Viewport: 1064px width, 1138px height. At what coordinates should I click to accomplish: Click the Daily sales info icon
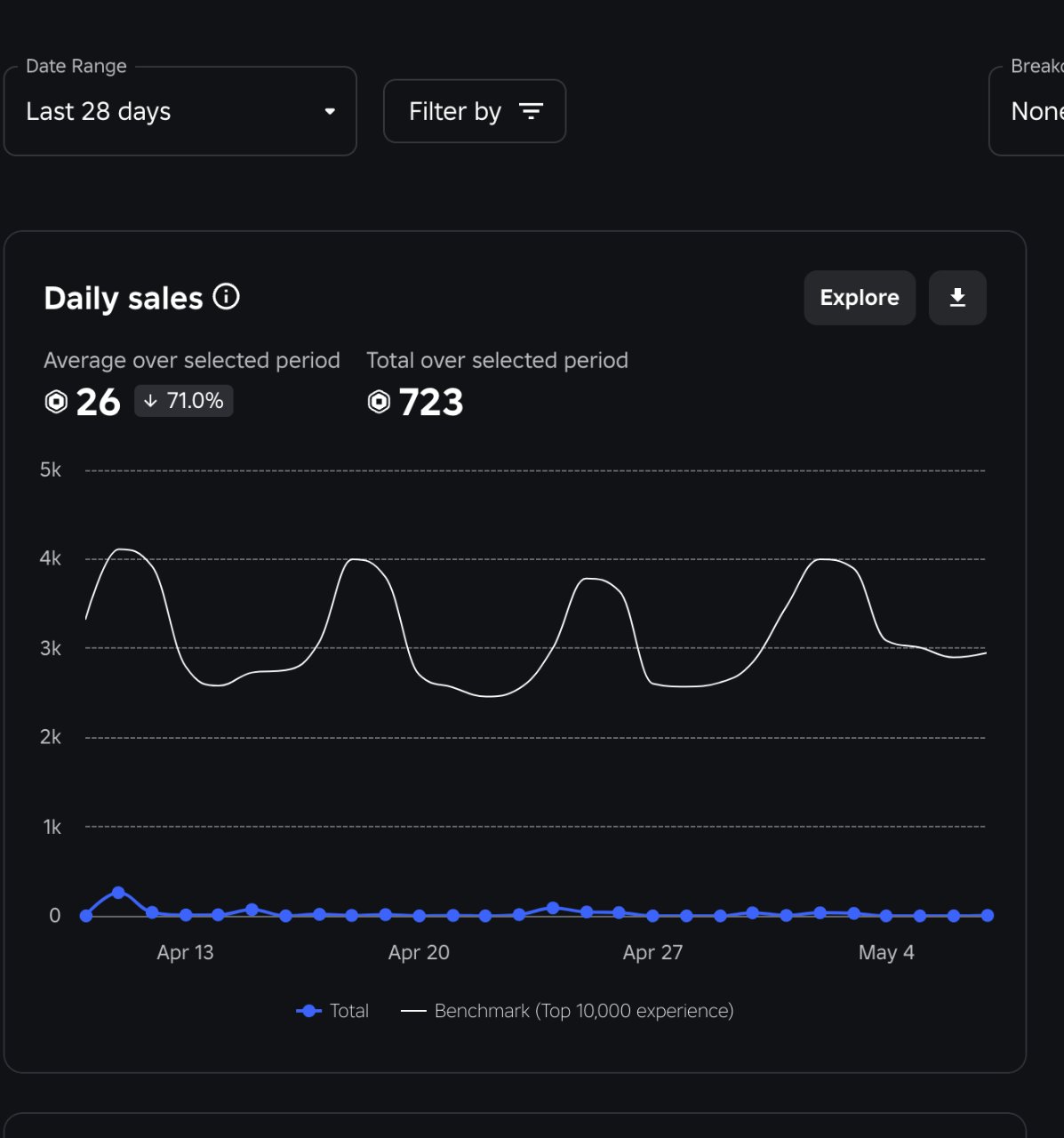227,296
